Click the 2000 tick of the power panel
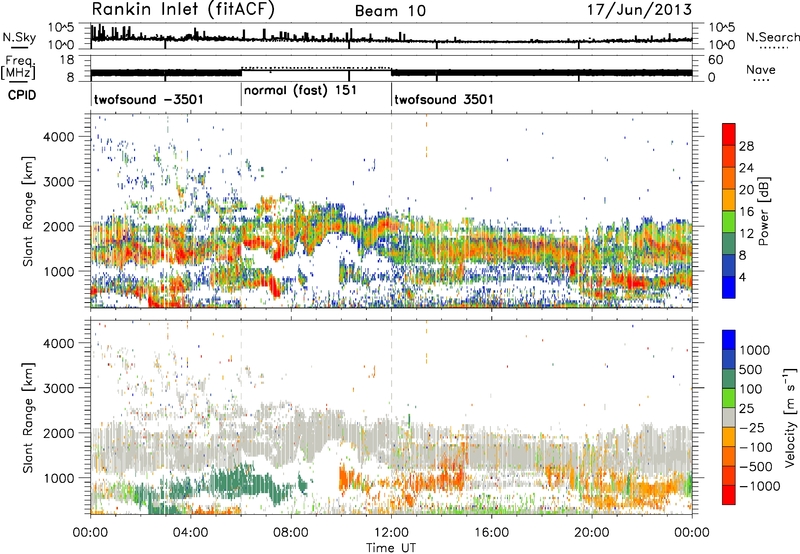Viewport: 800px width, 554px height. (x=58, y=226)
